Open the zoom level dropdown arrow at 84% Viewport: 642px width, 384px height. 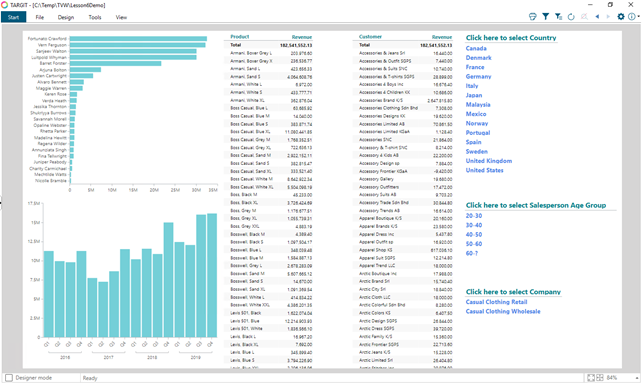(637, 378)
